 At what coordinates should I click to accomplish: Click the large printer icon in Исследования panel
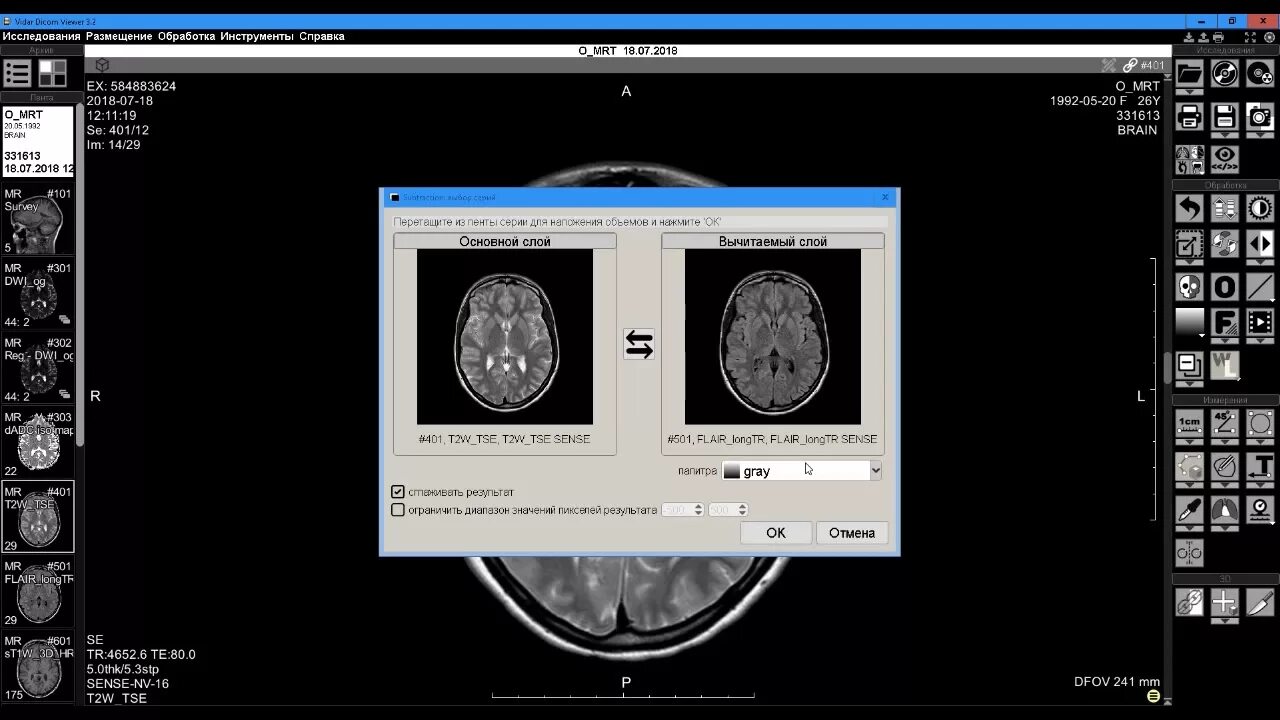click(x=1189, y=116)
